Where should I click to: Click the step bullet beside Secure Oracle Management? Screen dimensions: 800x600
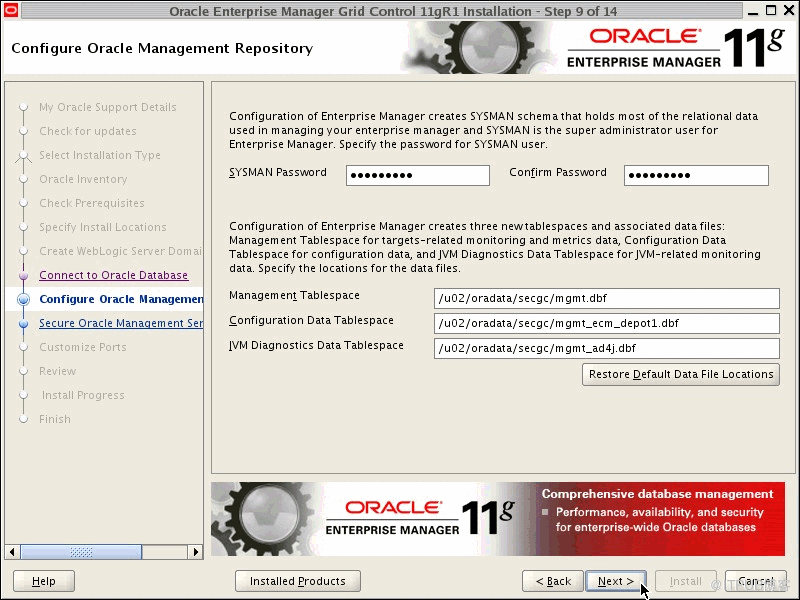click(x=23, y=323)
